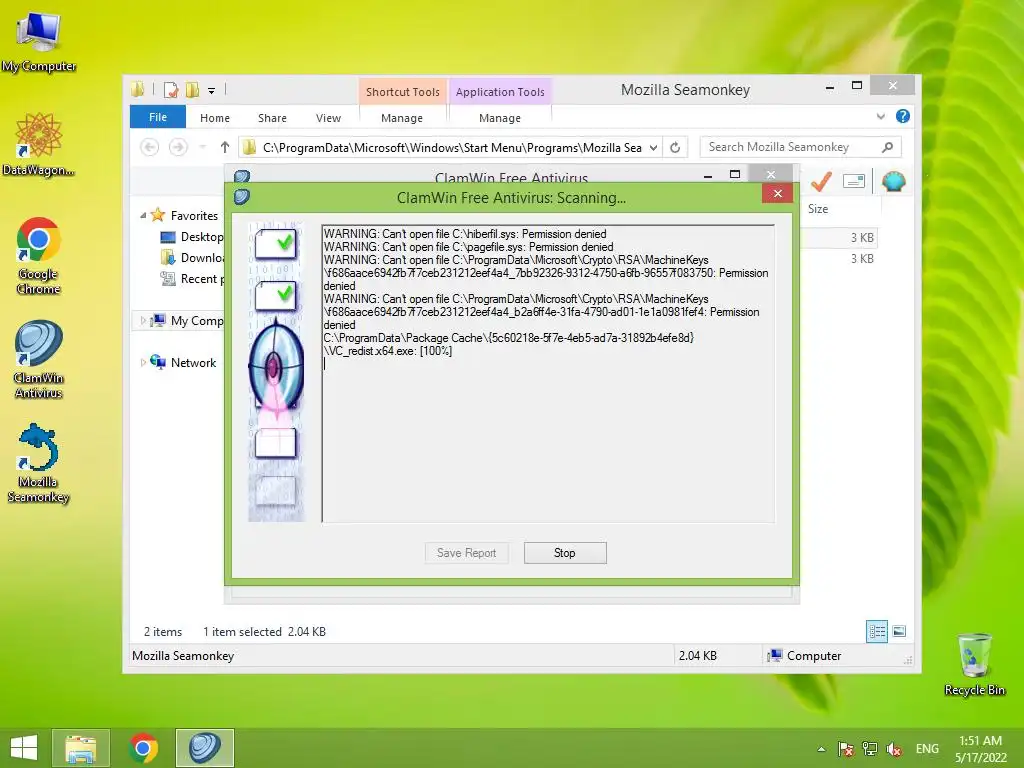
Task: Open Action Center flag tray icon
Action: (846, 749)
